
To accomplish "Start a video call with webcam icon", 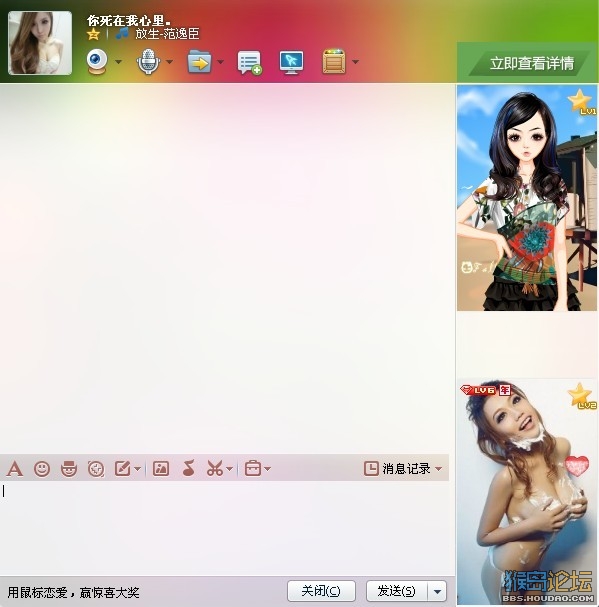I will 96,61.
